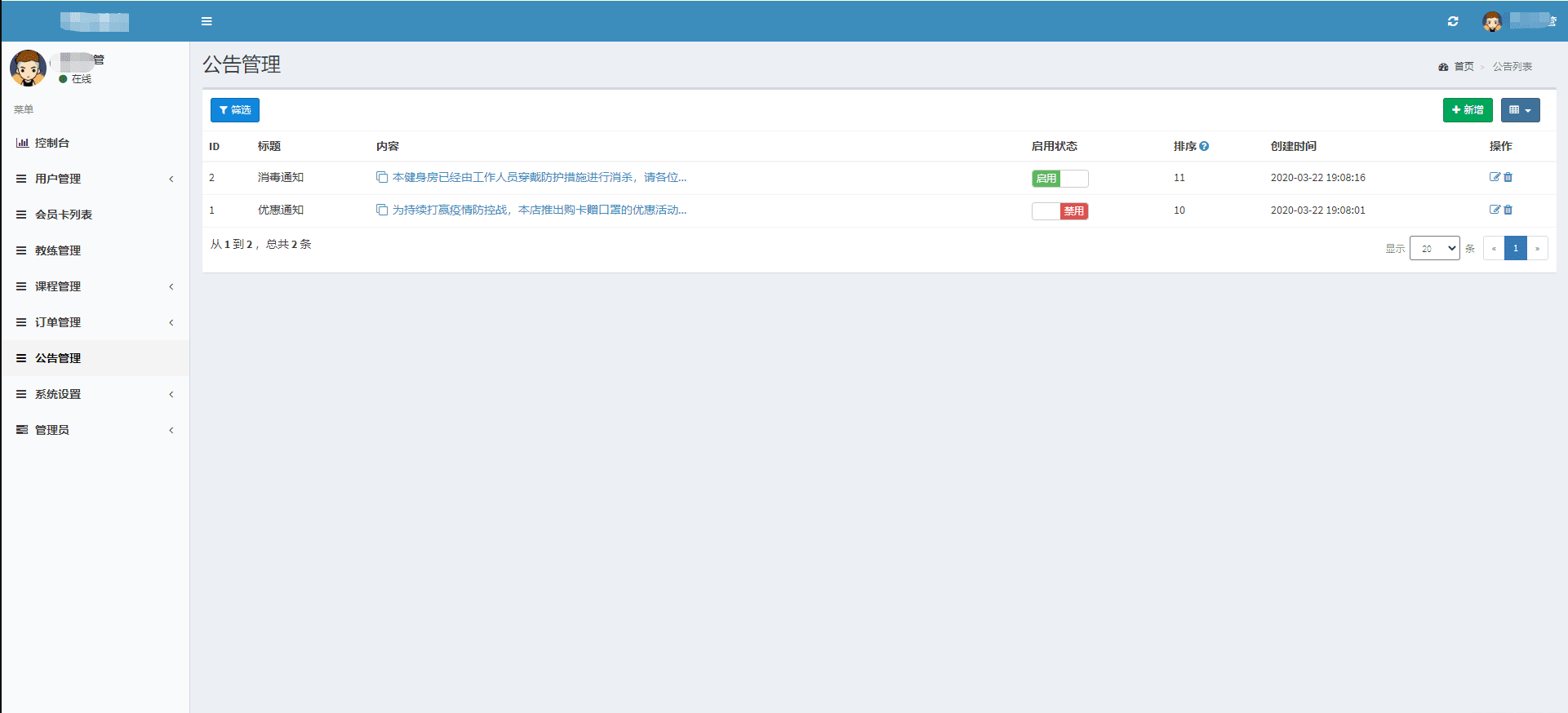Screen dimensions: 1568x713
Task: Click the 首页 breadcrumb link
Action: [x=1464, y=67]
